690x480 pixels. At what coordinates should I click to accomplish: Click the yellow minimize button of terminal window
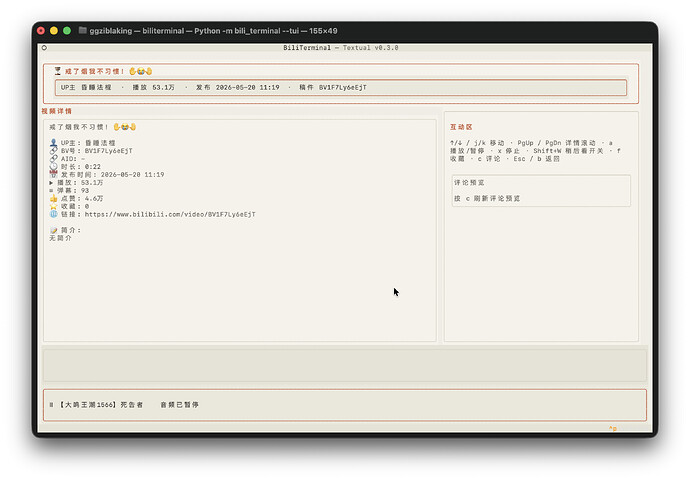pyautogui.click(x=54, y=30)
